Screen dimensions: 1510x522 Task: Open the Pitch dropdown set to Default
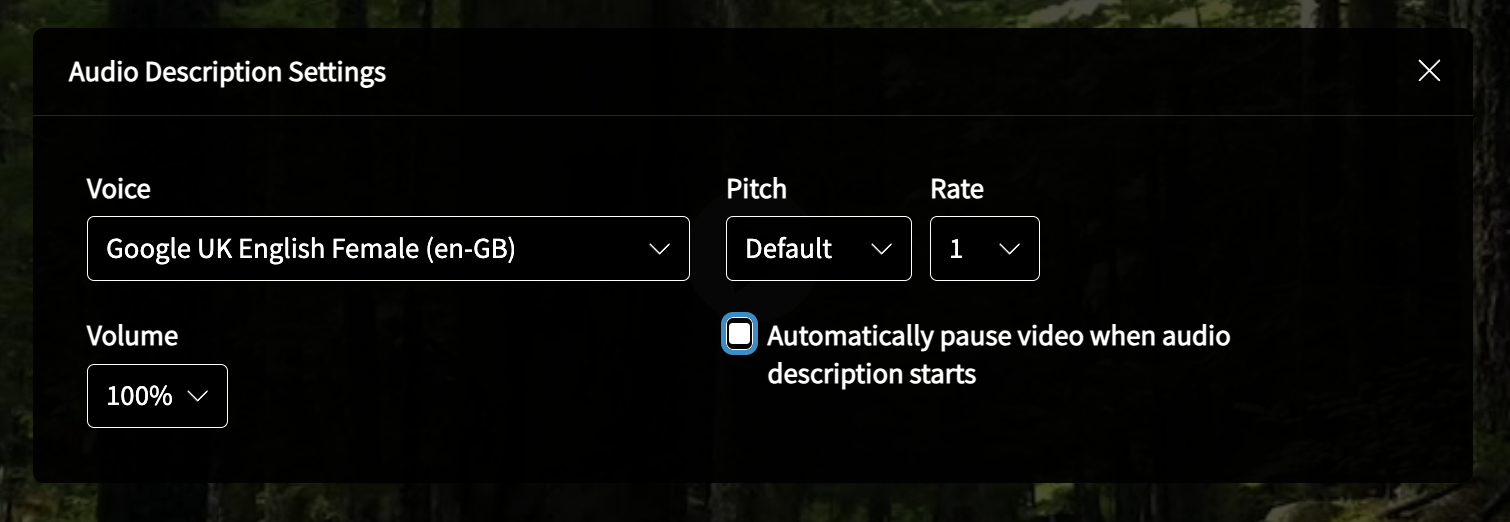point(819,248)
